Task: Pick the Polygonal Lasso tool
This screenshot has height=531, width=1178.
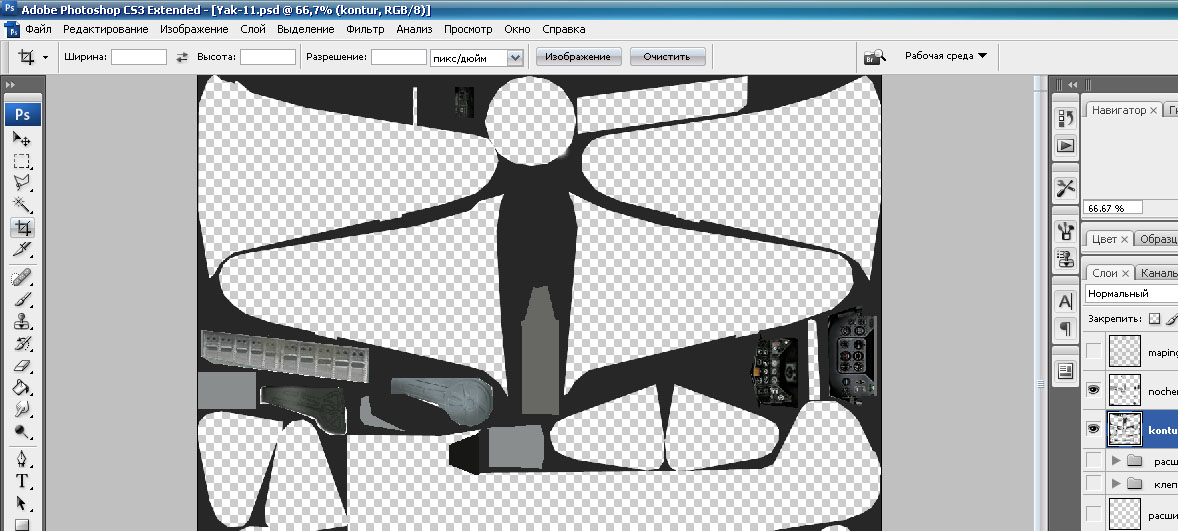Action: click(21, 183)
